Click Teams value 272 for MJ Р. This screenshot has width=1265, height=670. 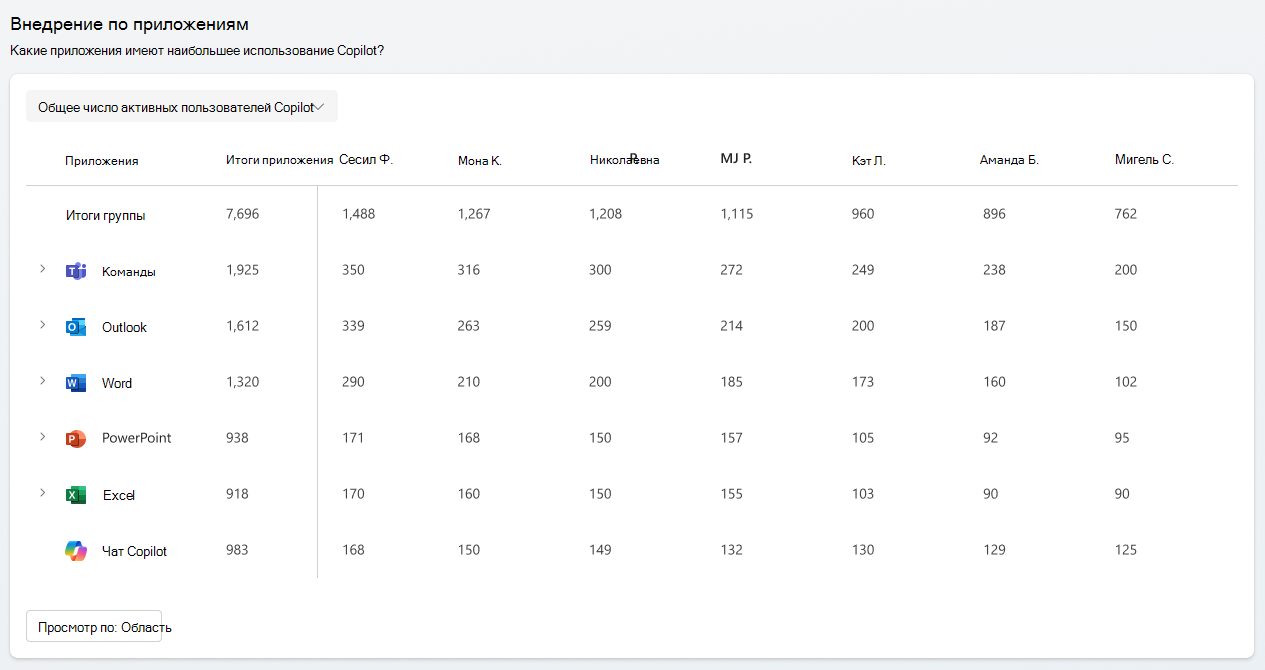pyautogui.click(x=731, y=270)
